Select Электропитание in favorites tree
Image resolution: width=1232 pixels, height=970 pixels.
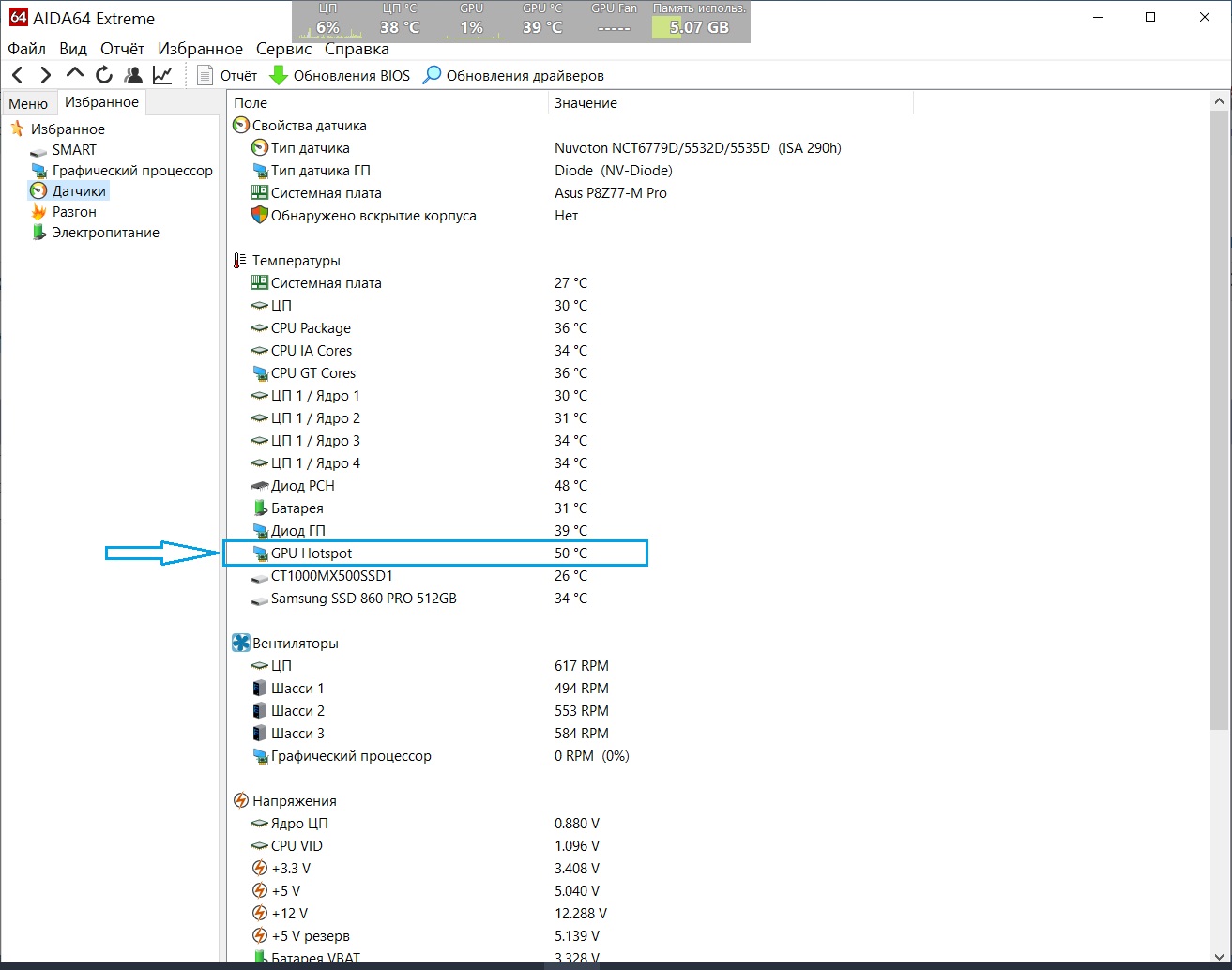point(105,233)
